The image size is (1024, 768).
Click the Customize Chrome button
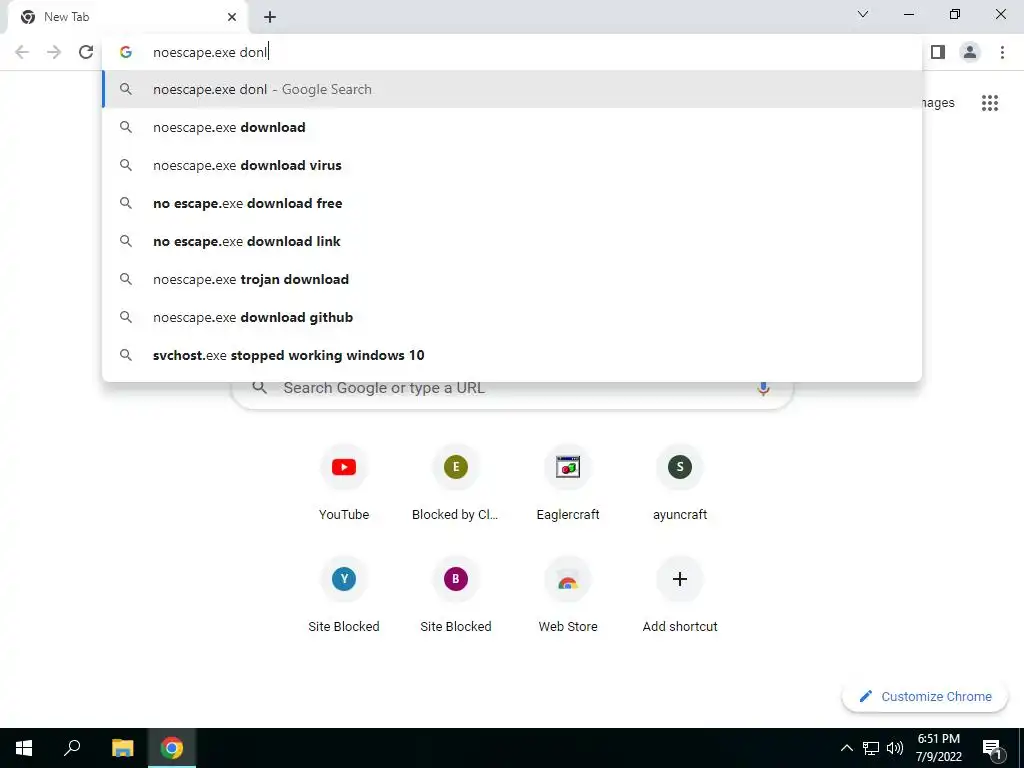coord(925,697)
